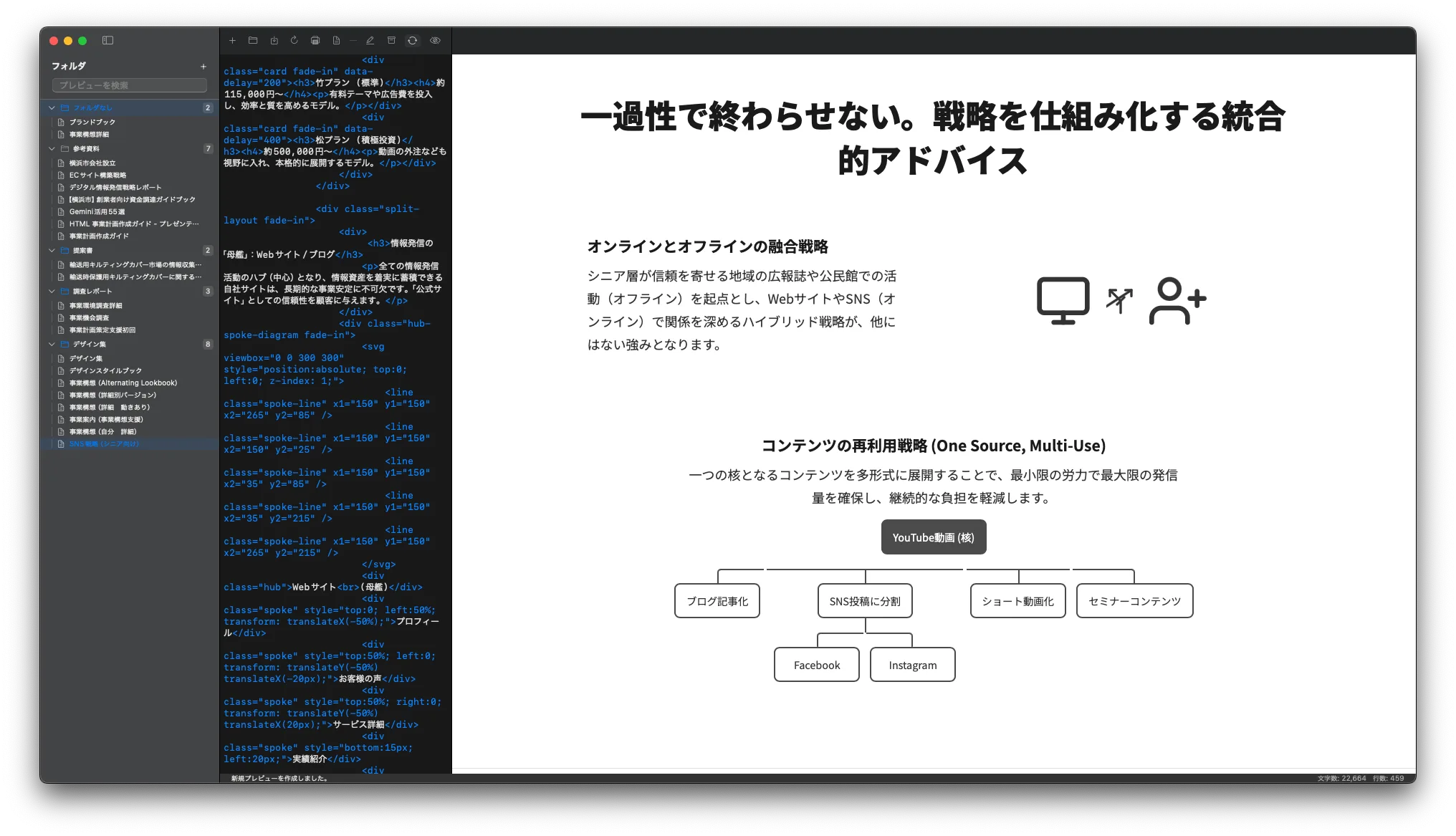This screenshot has width=1456, height=836.
Task: Click the monitor icon in the preview
Action: (1063, 301)
